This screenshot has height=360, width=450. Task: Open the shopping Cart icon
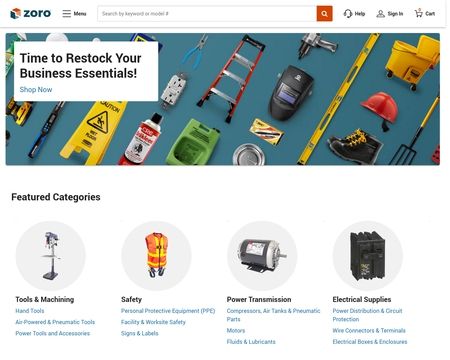click(419, 13)
